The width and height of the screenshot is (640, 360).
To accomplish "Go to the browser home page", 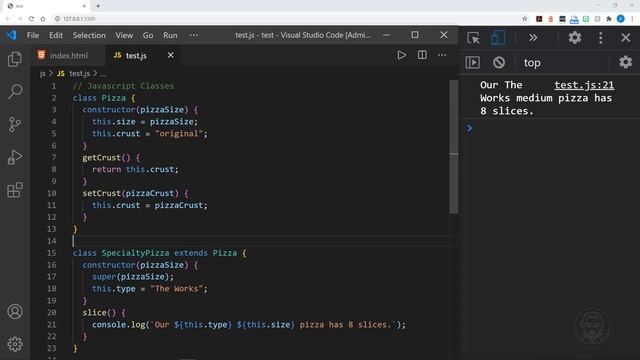I will click(x=43, y=19).
